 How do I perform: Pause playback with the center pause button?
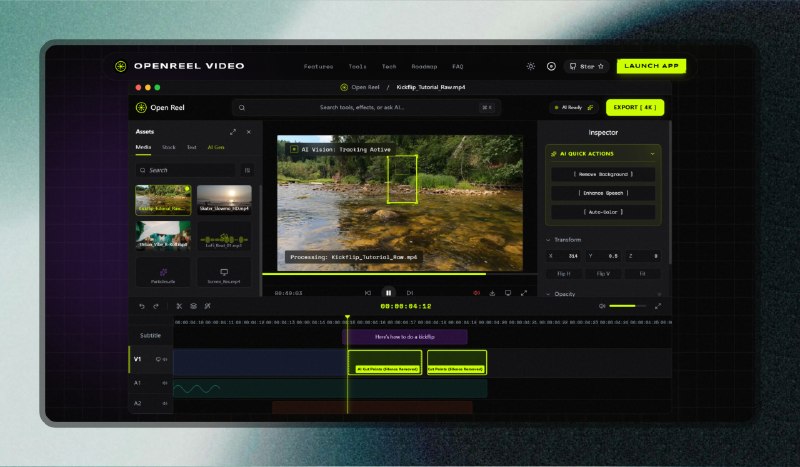point(388,293)
